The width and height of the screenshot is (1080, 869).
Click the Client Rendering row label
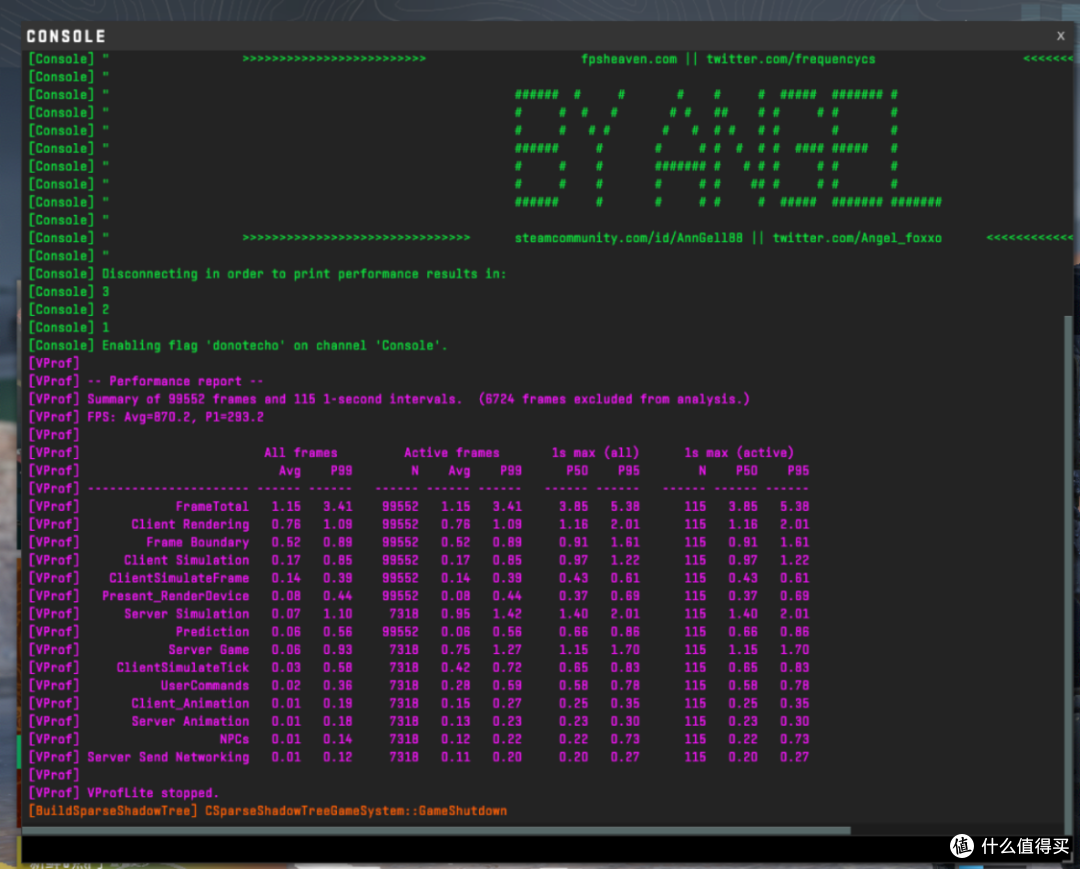190,525
